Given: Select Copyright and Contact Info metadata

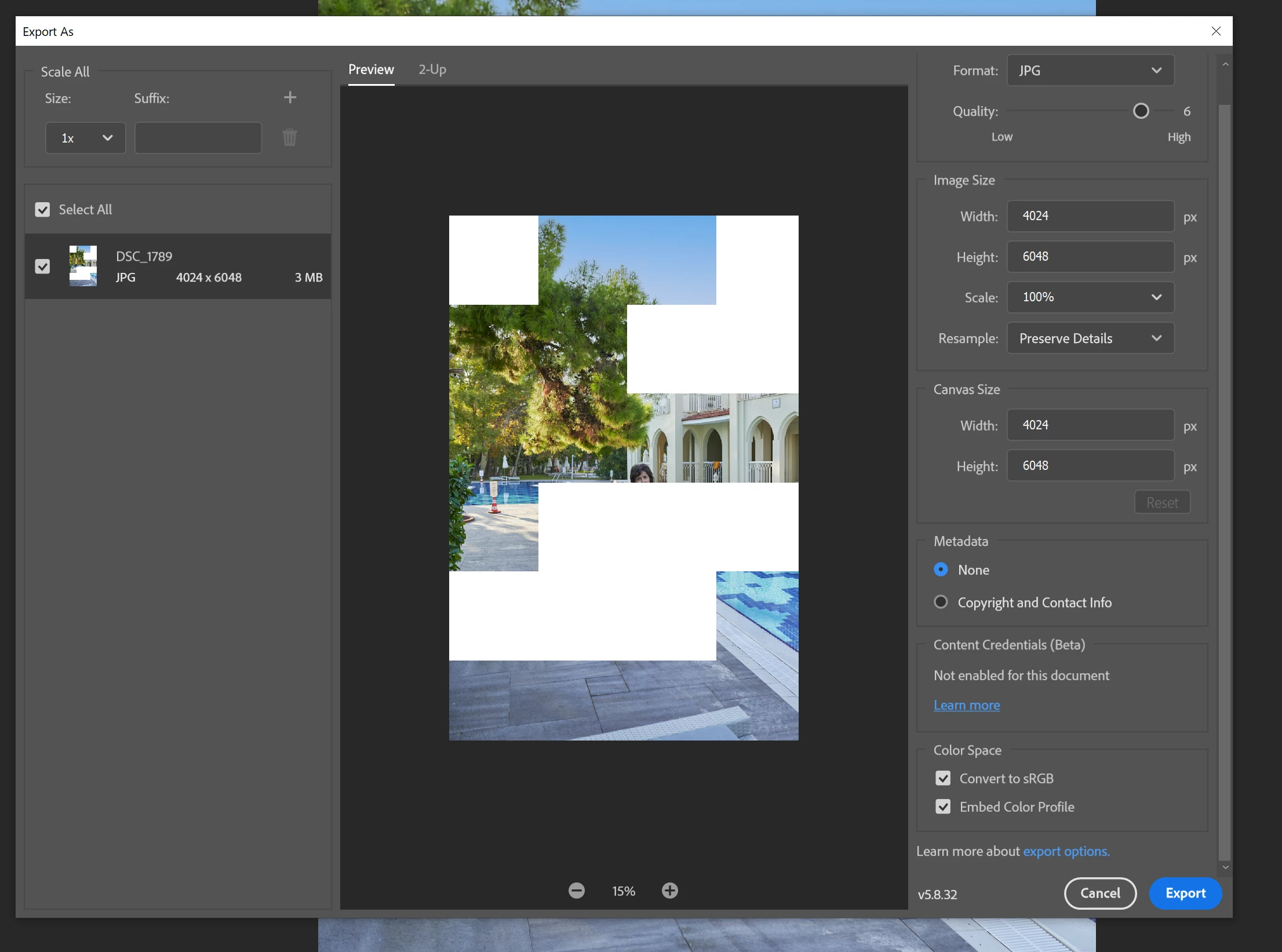Looking at the screenshot, I should 941,602.
